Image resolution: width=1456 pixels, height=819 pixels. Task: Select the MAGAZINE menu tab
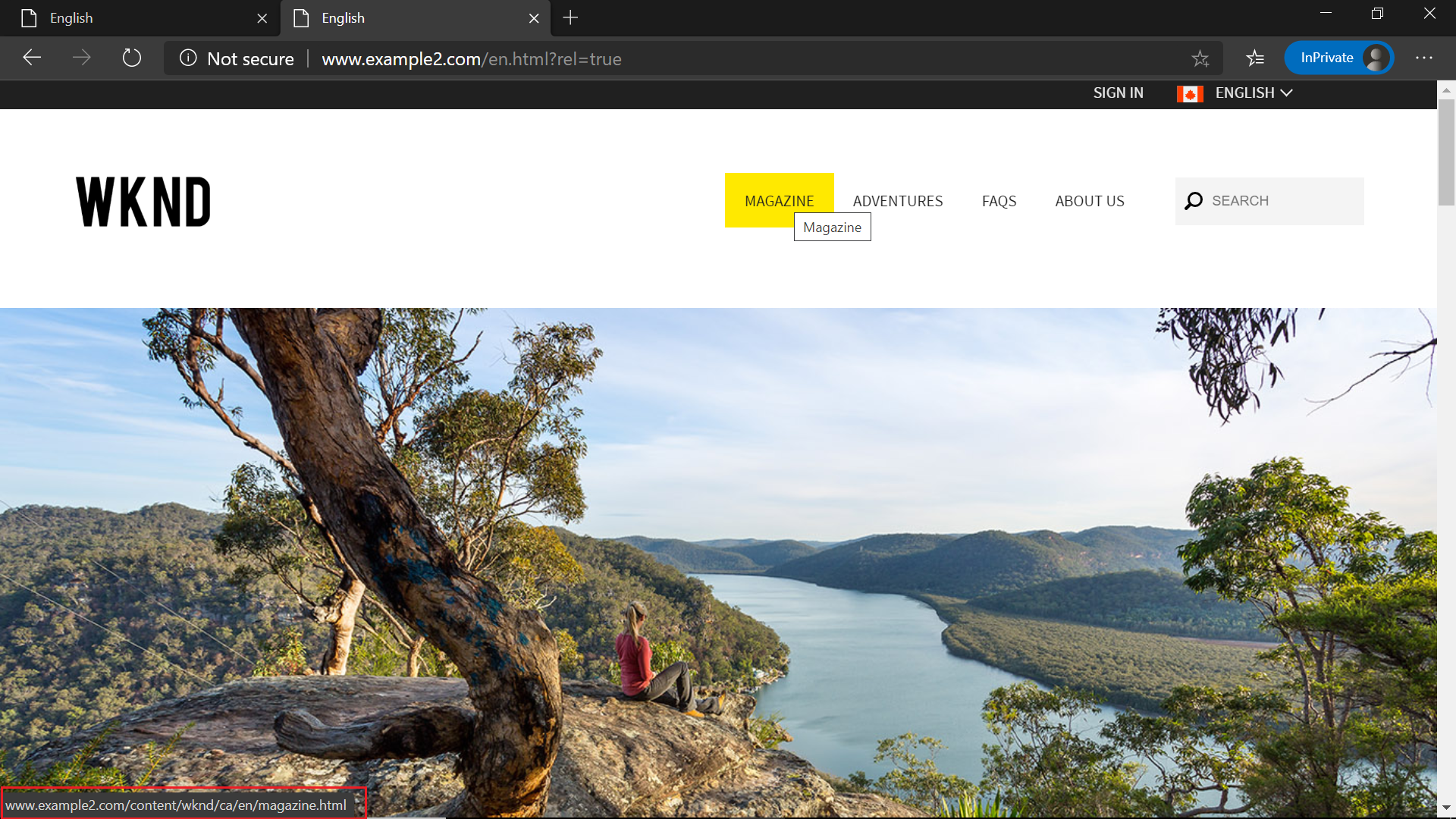779,200
